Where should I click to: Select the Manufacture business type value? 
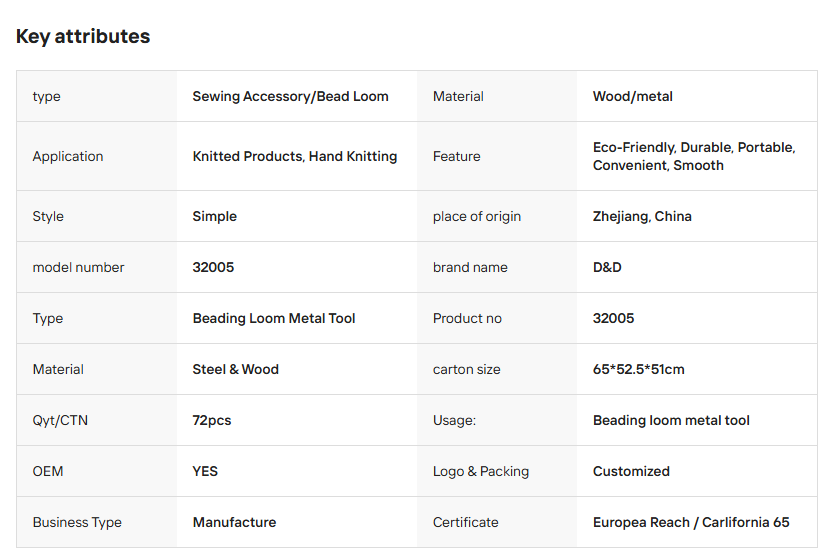click(x=234, y=522)
